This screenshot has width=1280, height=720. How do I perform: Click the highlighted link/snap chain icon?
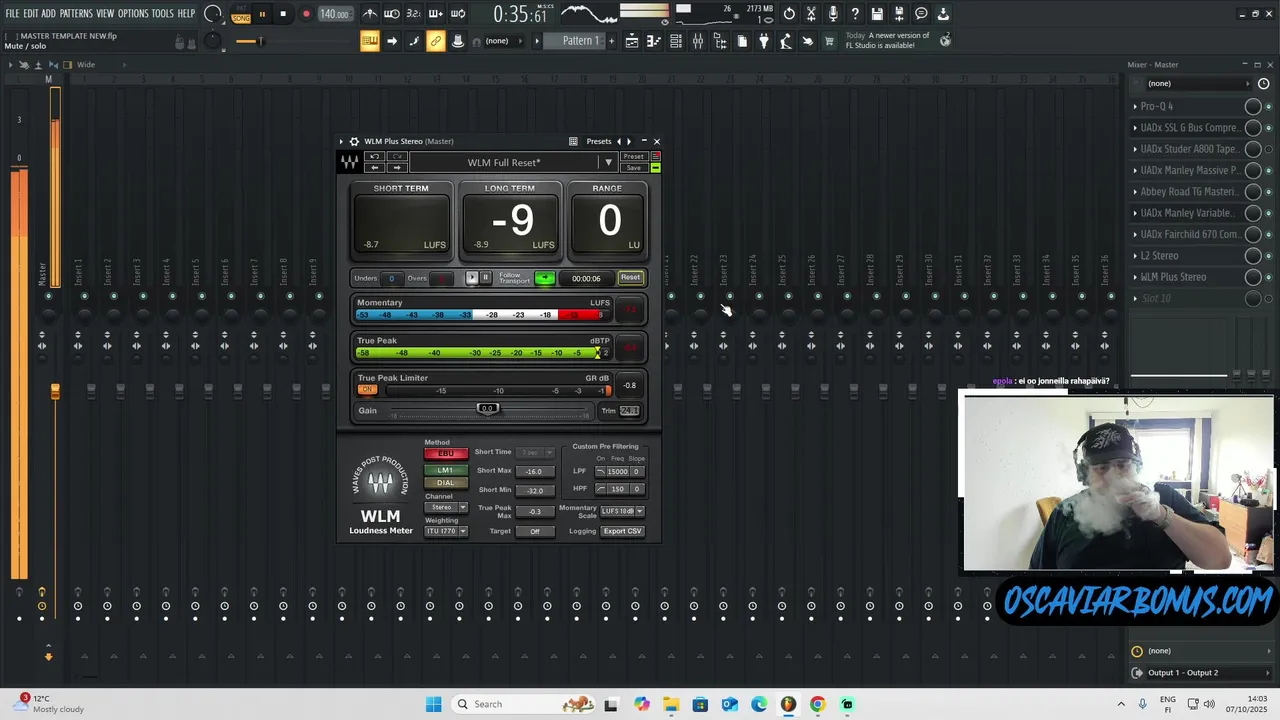click(x=436, y=41)
